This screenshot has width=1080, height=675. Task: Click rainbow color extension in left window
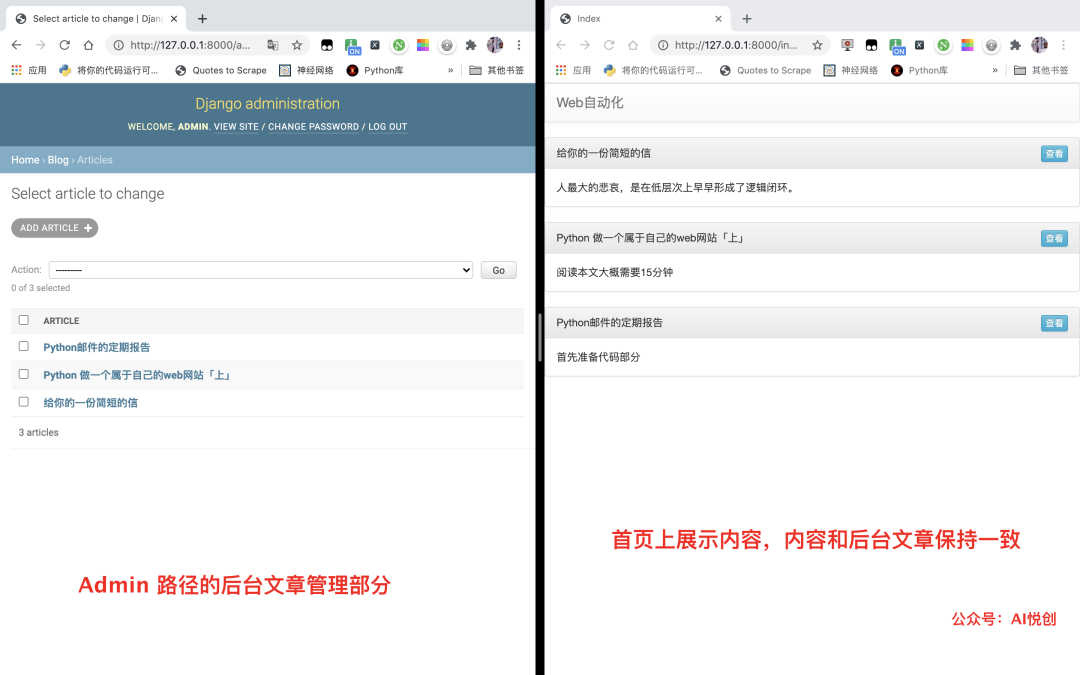tap(423, 45)
